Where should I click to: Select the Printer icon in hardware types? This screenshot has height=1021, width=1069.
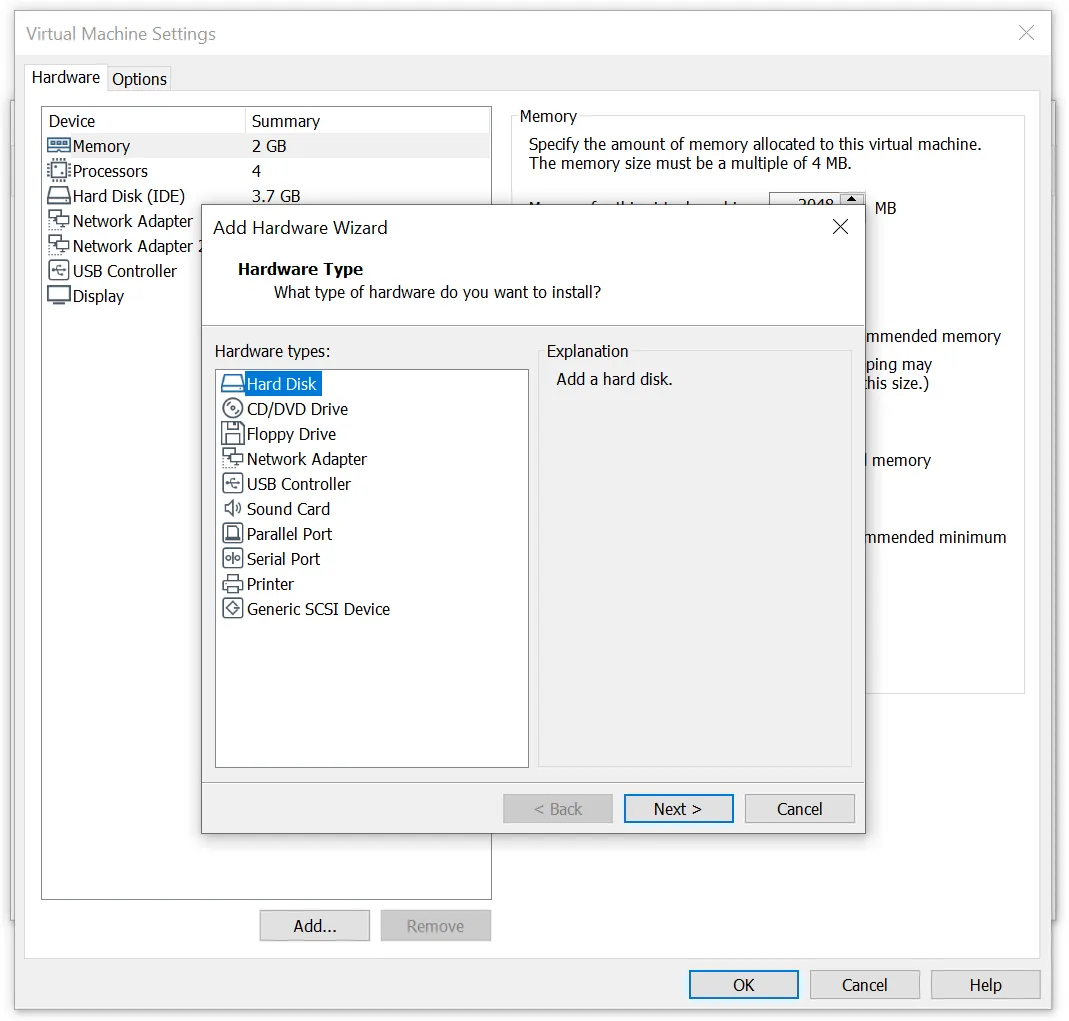pos(232,584)
